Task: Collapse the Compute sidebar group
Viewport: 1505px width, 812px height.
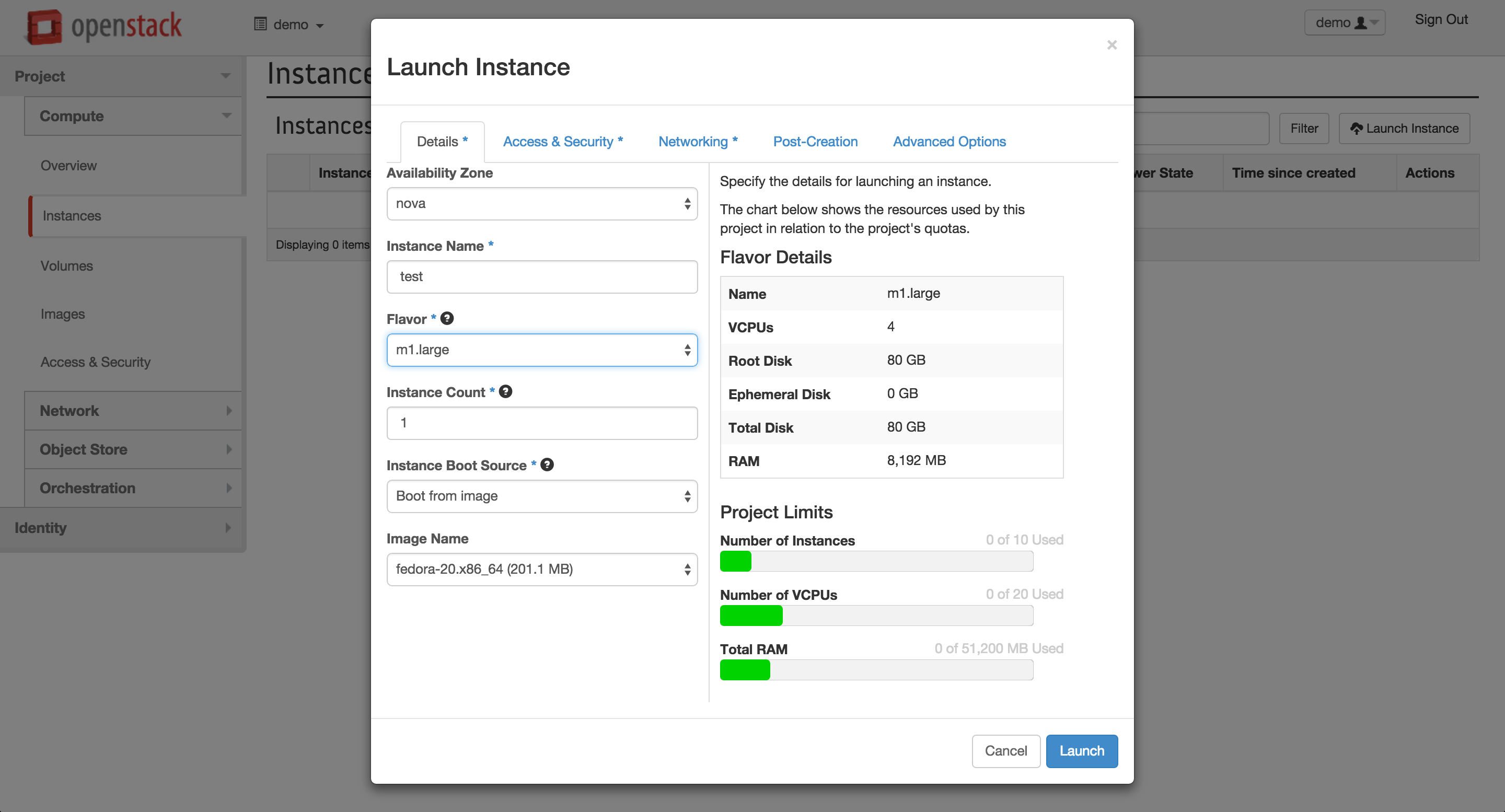Action: click(133, 115)
